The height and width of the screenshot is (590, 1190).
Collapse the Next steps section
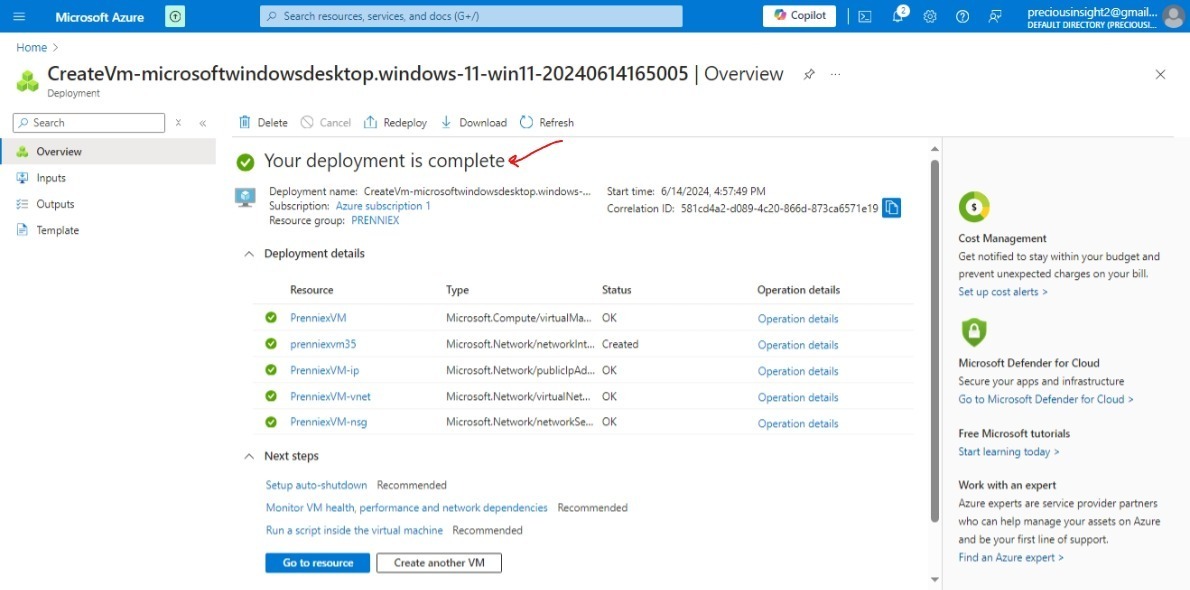[x=248, y=456]
